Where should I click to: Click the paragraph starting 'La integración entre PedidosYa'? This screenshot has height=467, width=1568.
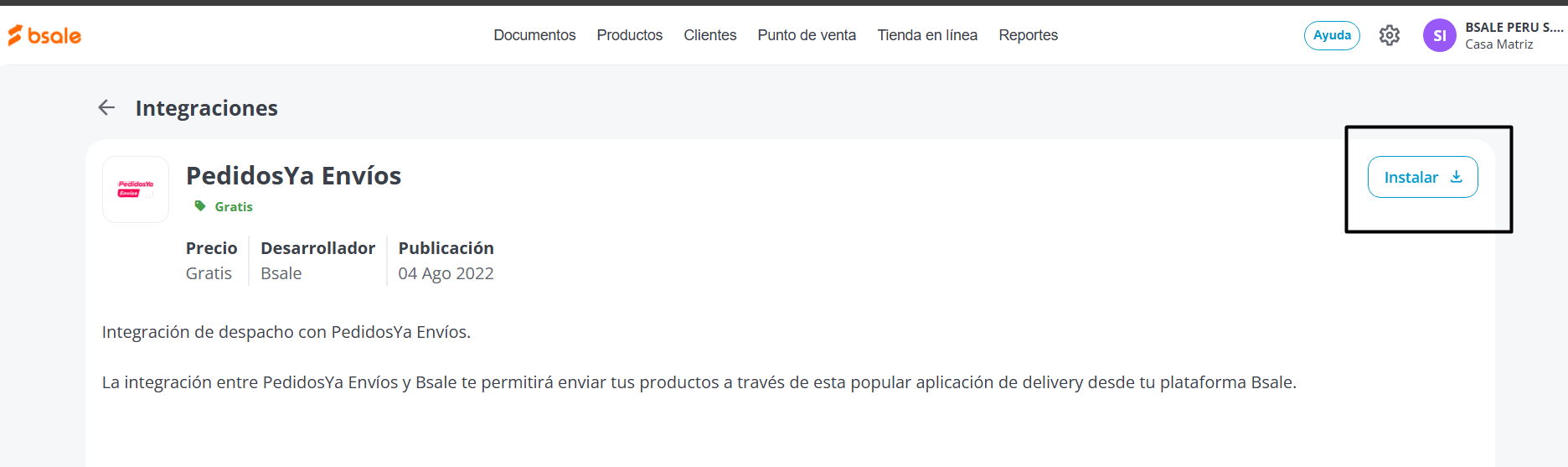click(x=699, y=382)
